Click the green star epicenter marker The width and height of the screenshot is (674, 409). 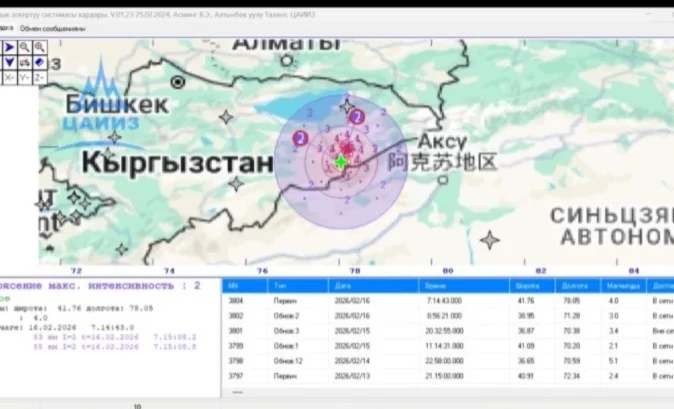(341, 162)
